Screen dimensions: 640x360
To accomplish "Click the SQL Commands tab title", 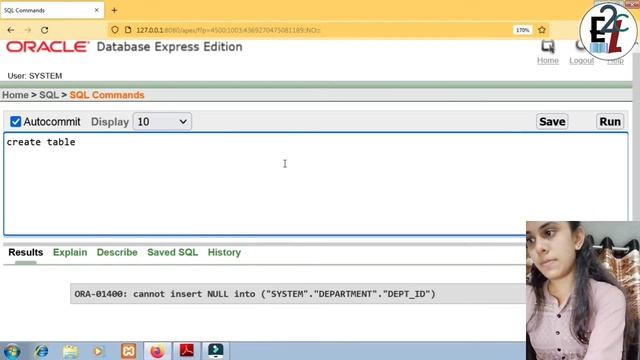I will [x=24, y=10].
